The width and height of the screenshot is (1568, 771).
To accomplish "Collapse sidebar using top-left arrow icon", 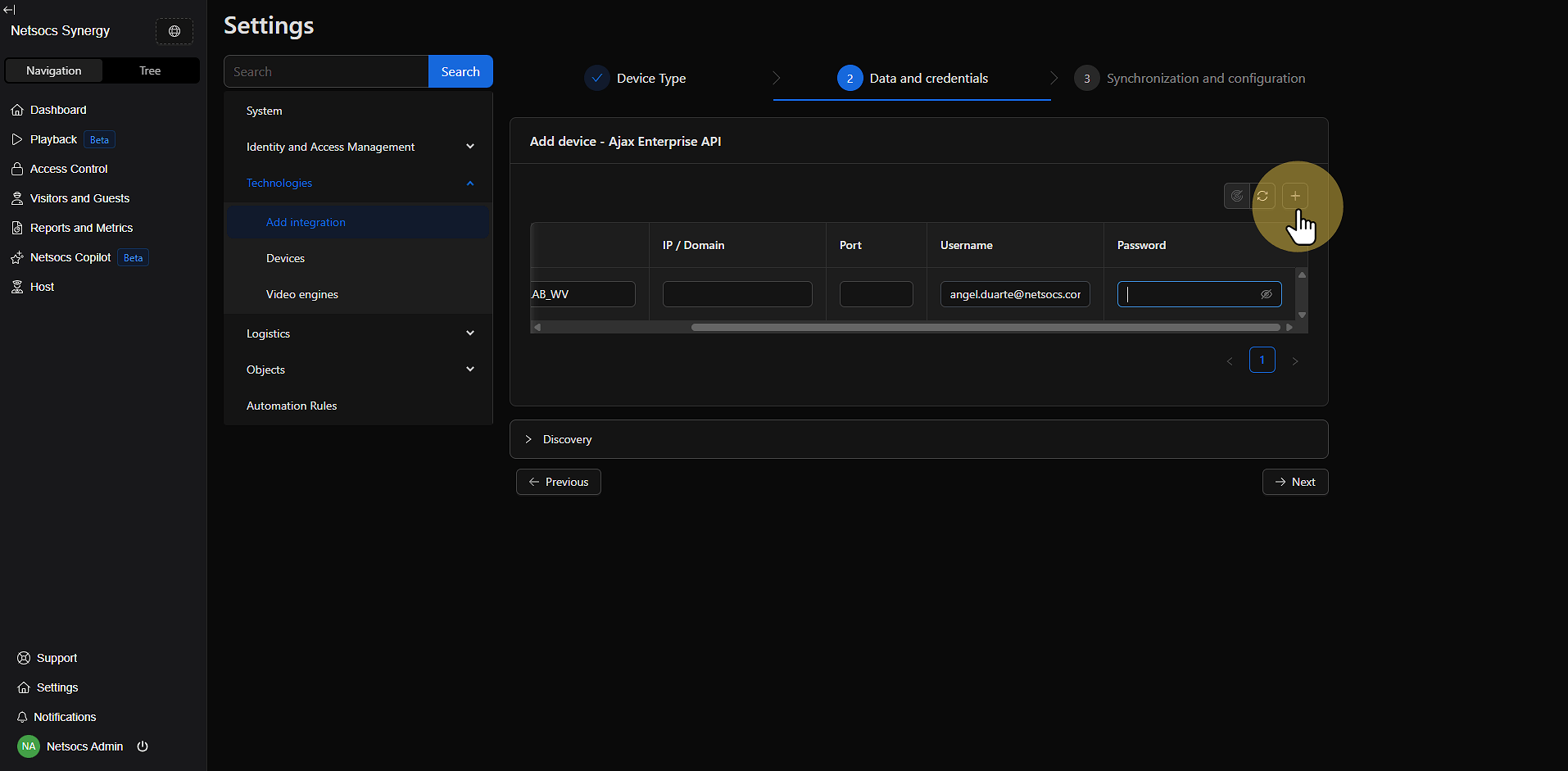I will pos(9,10).
